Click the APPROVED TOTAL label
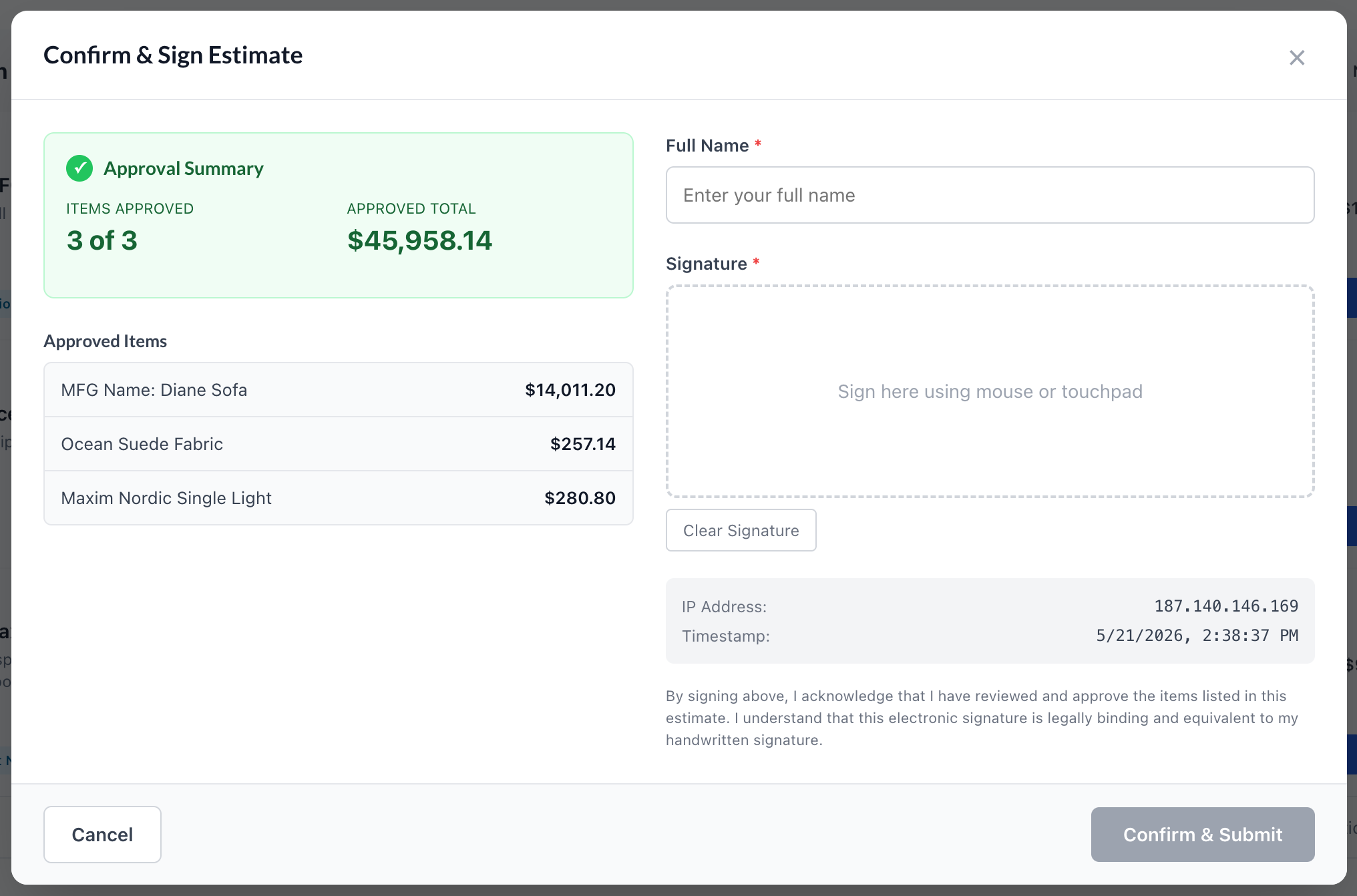This screenshot has height=896, width=1357. (411, 208)
